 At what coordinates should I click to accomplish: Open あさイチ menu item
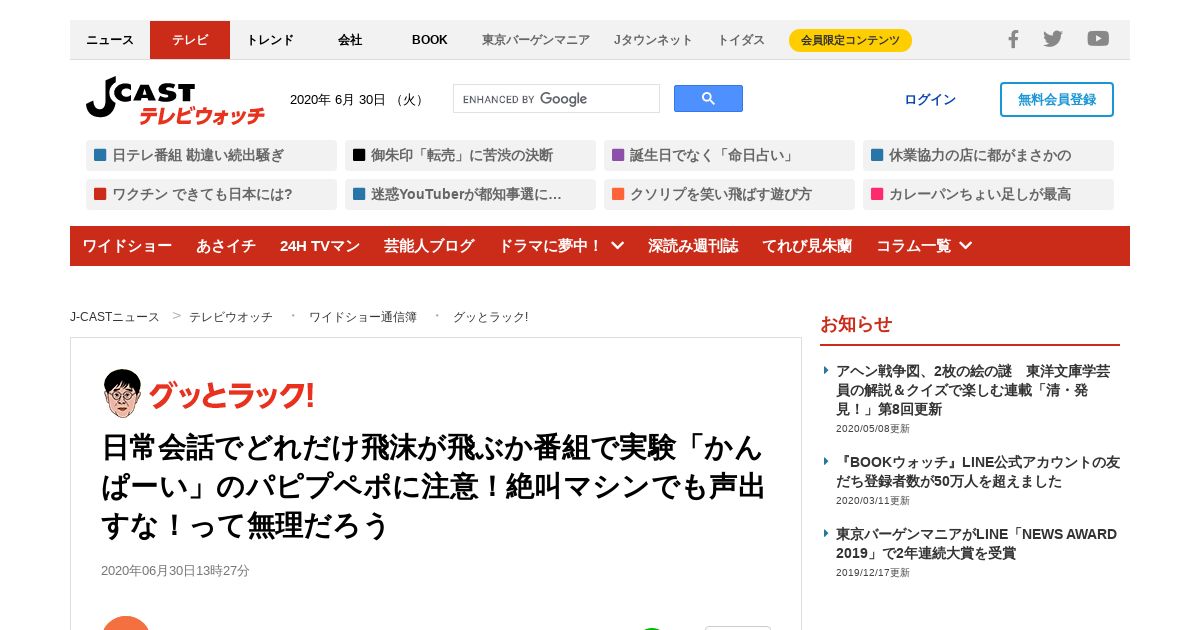226,246
